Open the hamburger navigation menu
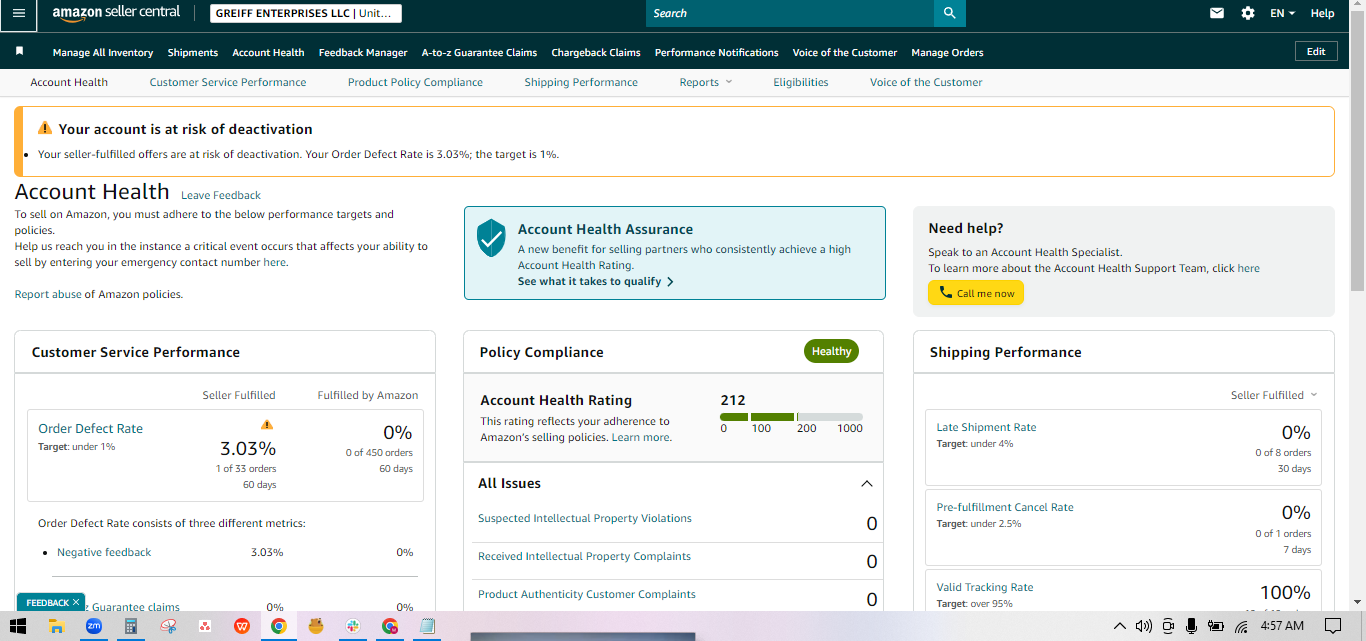The width and height of the screenshot is (1366, 641). 18,13
